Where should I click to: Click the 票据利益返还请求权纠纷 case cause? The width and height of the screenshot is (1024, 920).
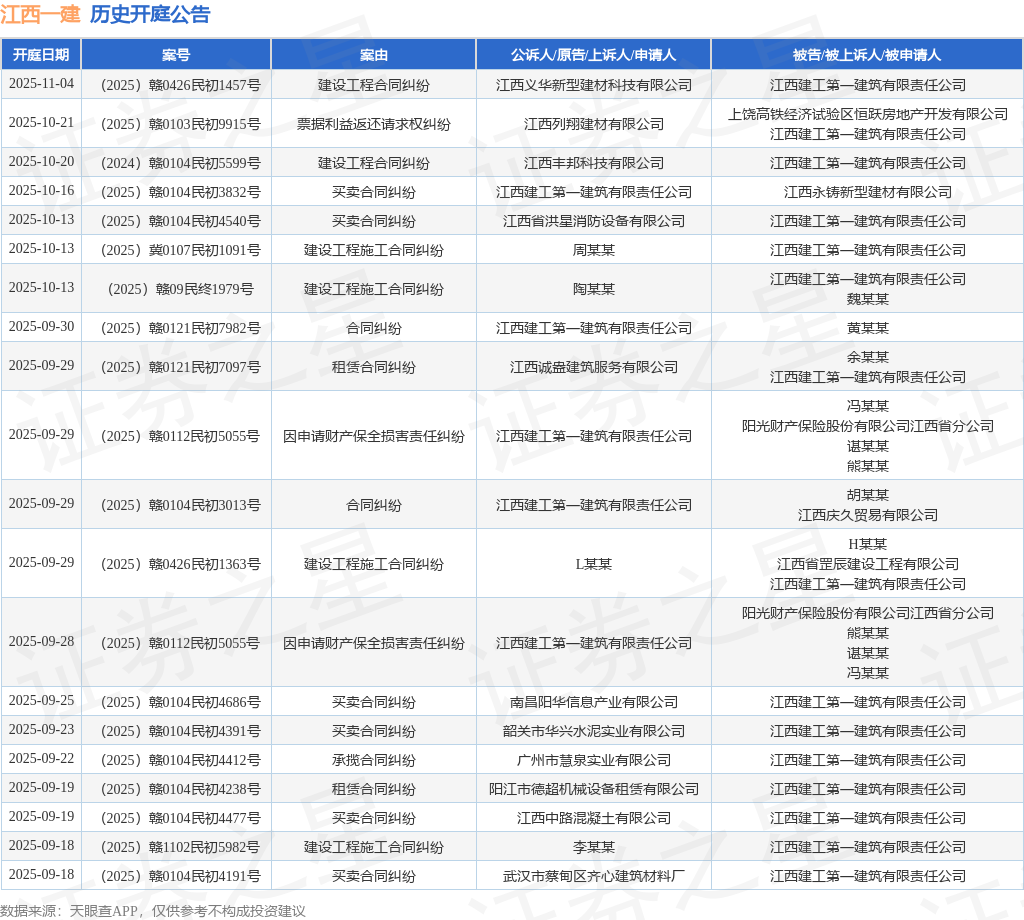tap(374, 124)
